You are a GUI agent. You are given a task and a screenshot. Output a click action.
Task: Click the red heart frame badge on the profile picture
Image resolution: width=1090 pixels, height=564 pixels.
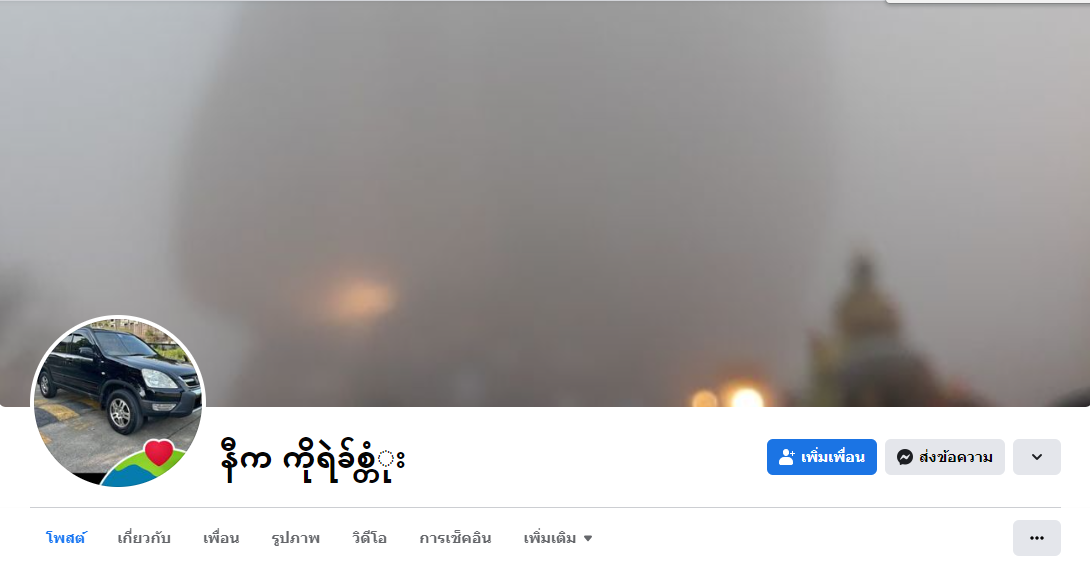pos(158,452)
